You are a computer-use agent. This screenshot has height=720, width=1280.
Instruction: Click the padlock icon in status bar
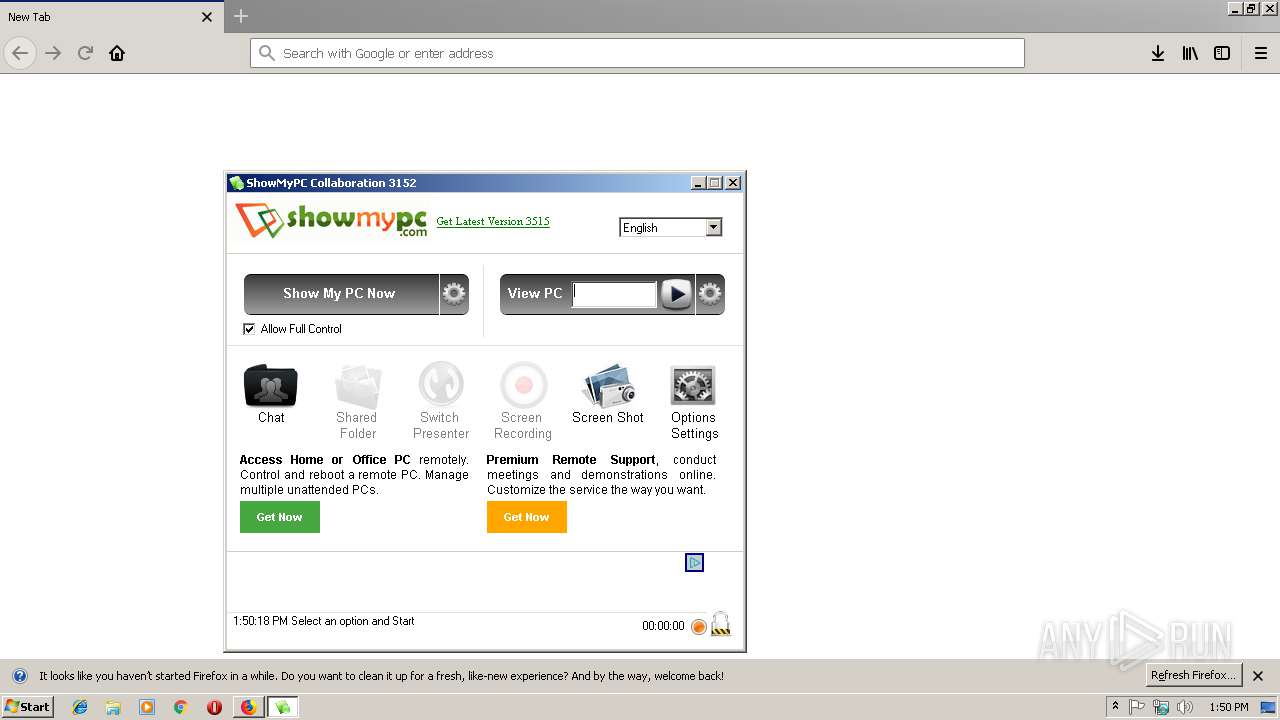pos(720,624)
